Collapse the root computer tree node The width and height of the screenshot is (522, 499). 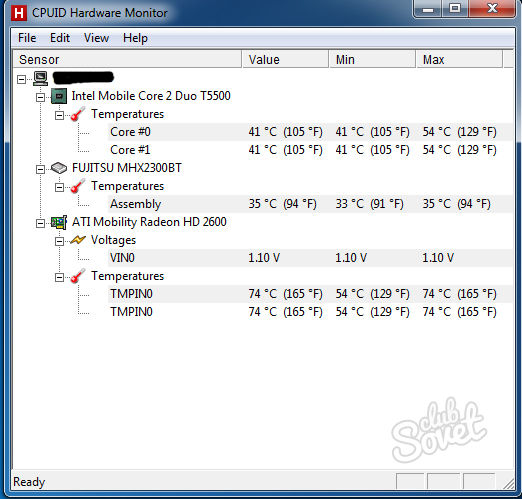21,79
